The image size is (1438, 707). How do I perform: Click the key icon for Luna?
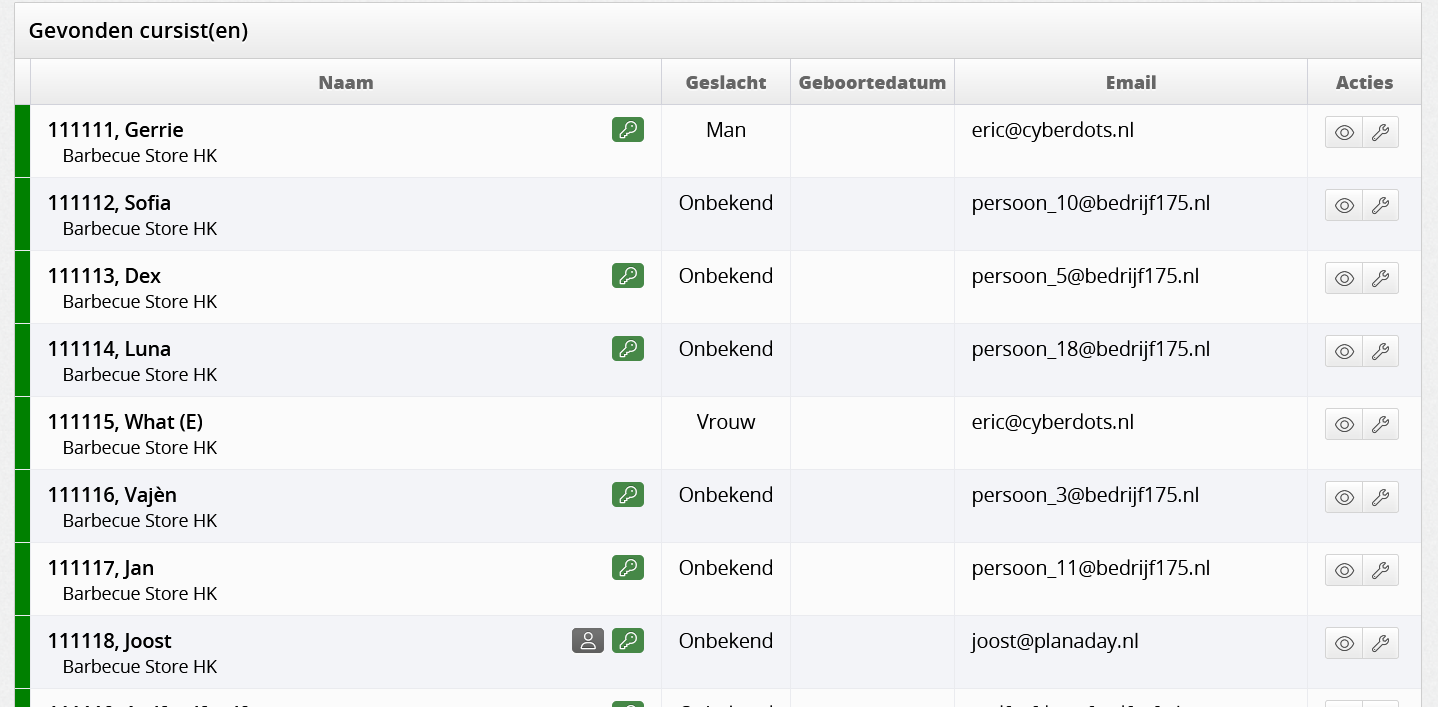click(628, 348)
